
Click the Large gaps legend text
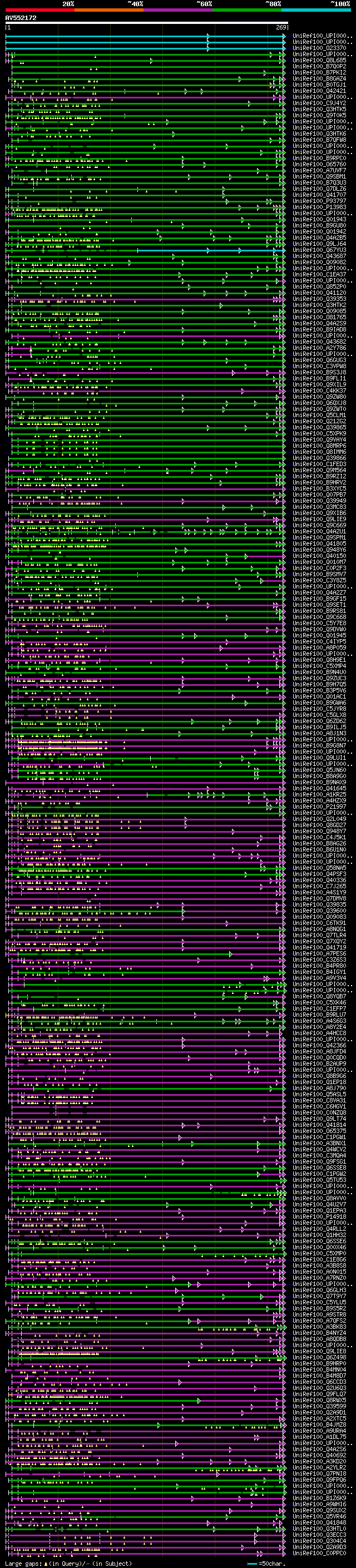pos(68,1563)
